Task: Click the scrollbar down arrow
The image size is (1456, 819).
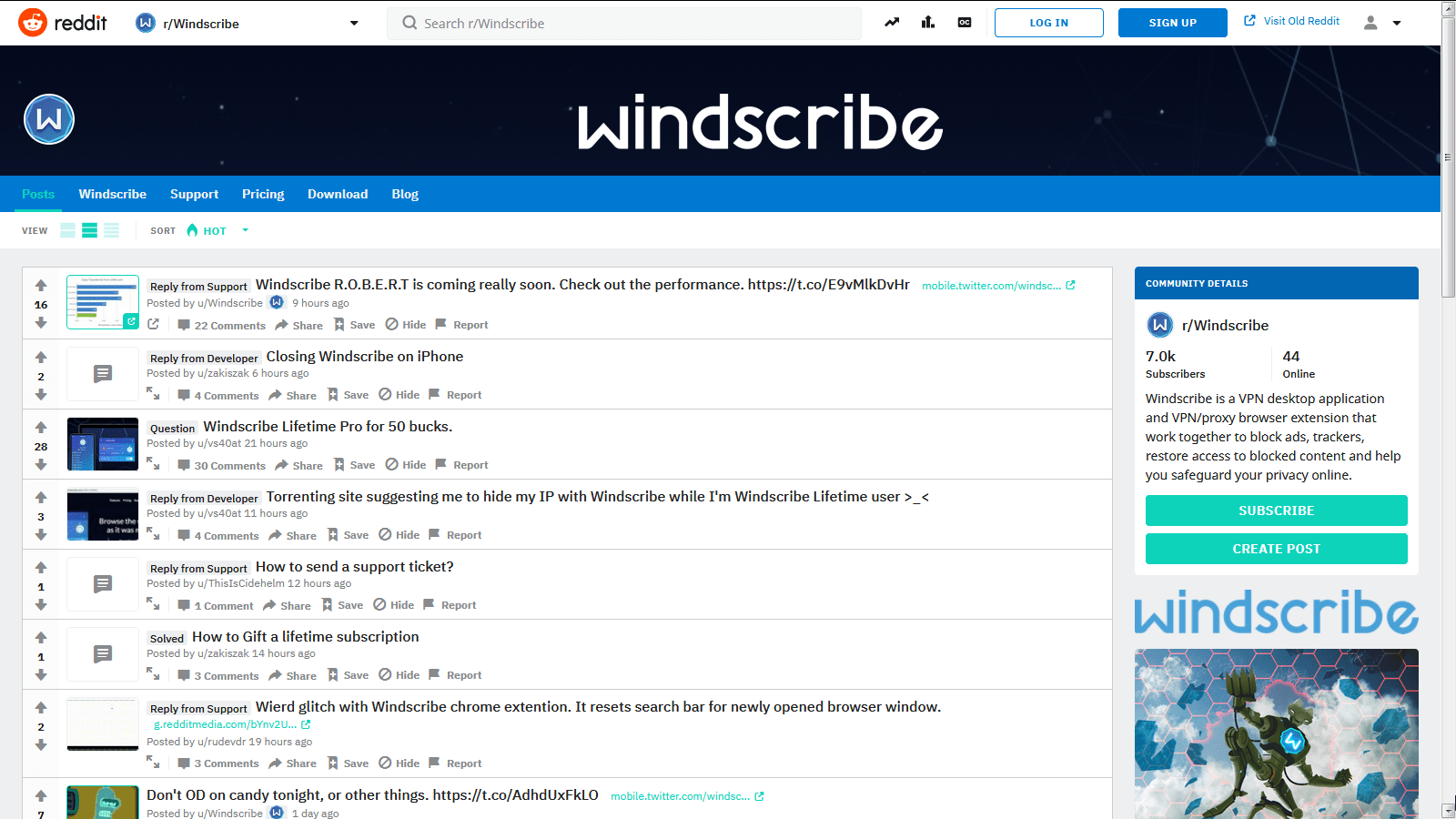Action: pyautogui.click(x=1449, y=810)
